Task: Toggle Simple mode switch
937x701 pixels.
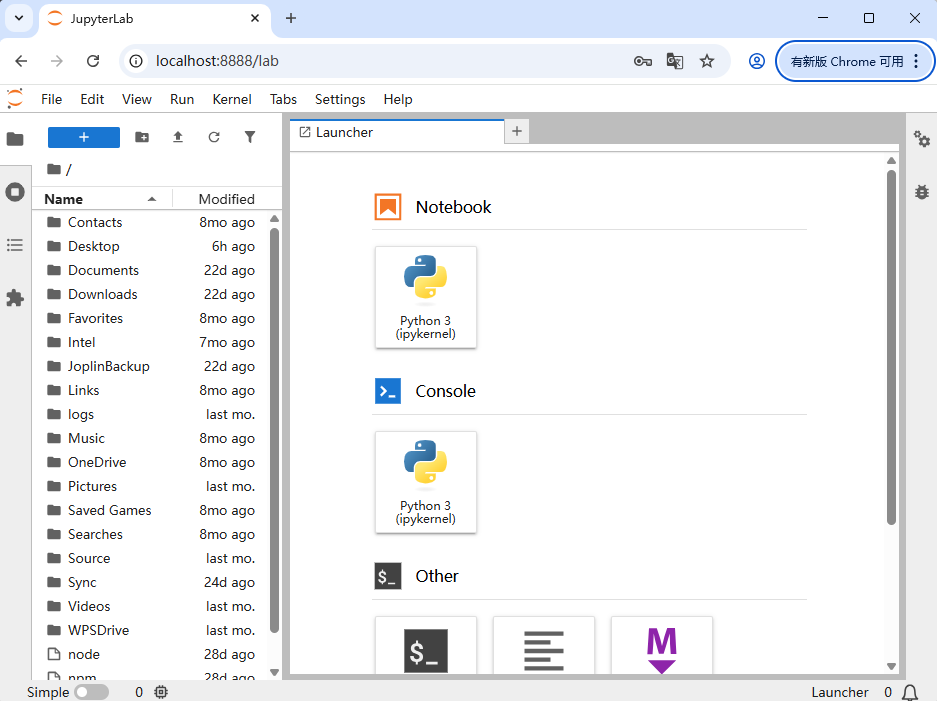Action: [x=91, y=692]
